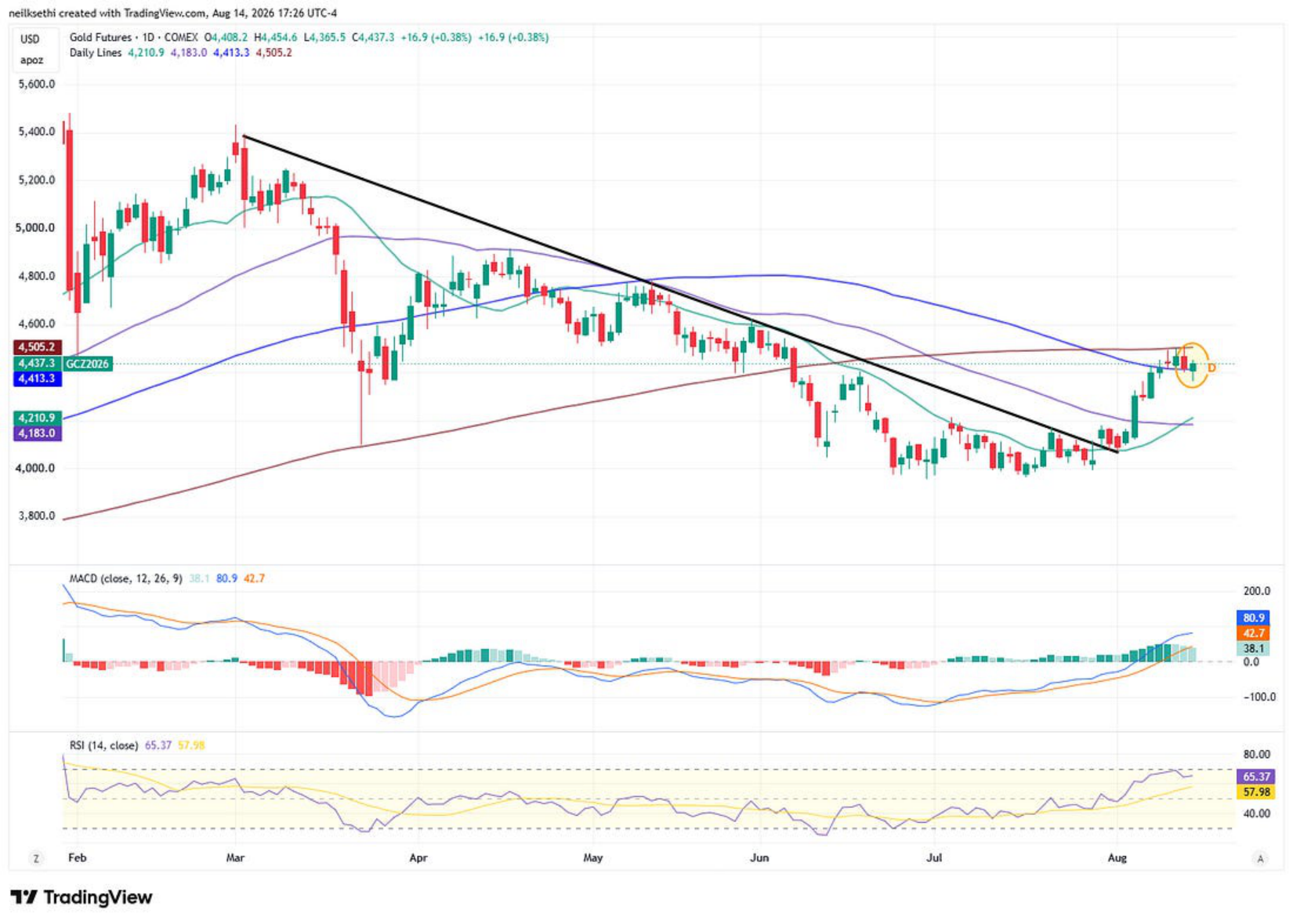Click the green 4,210.9 price tag on axis
The image size is (1293, 924).
tap(37, 419)
